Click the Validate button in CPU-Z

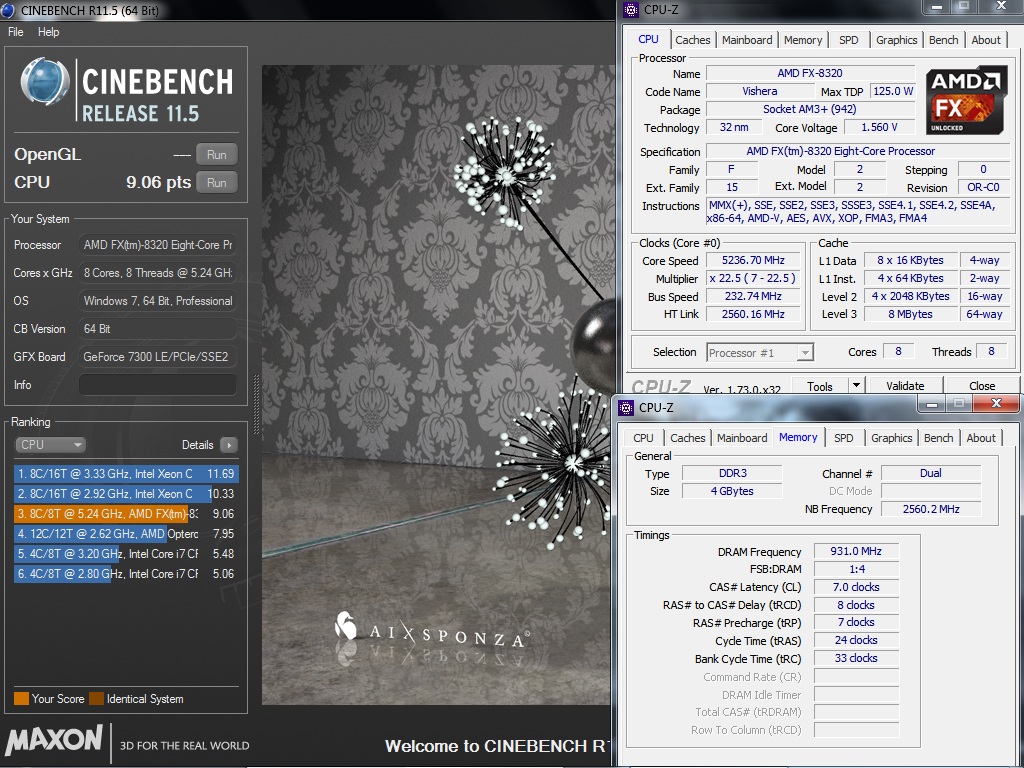point(905,386)
